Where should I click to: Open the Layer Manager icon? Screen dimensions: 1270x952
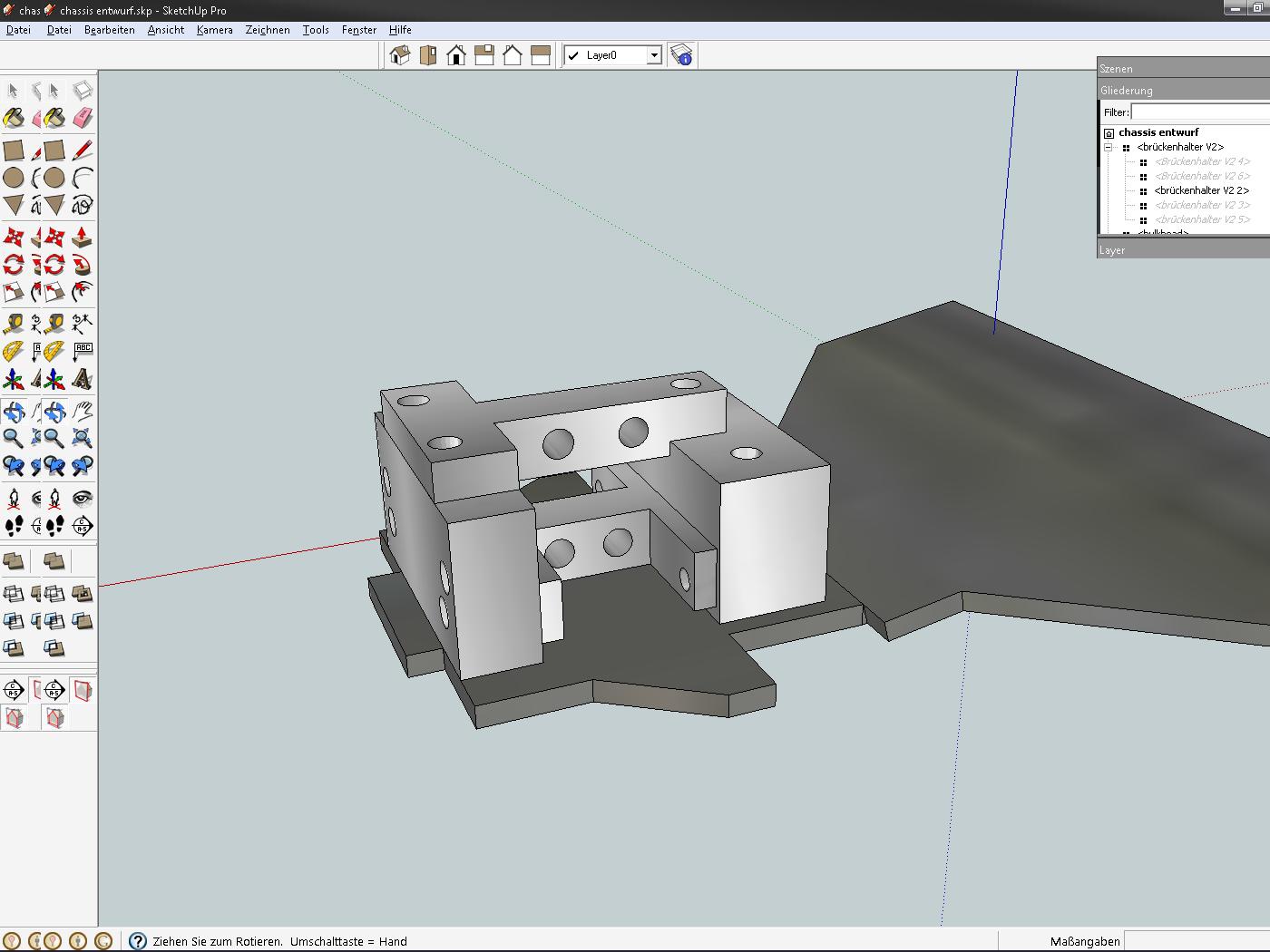pos(682,55)
